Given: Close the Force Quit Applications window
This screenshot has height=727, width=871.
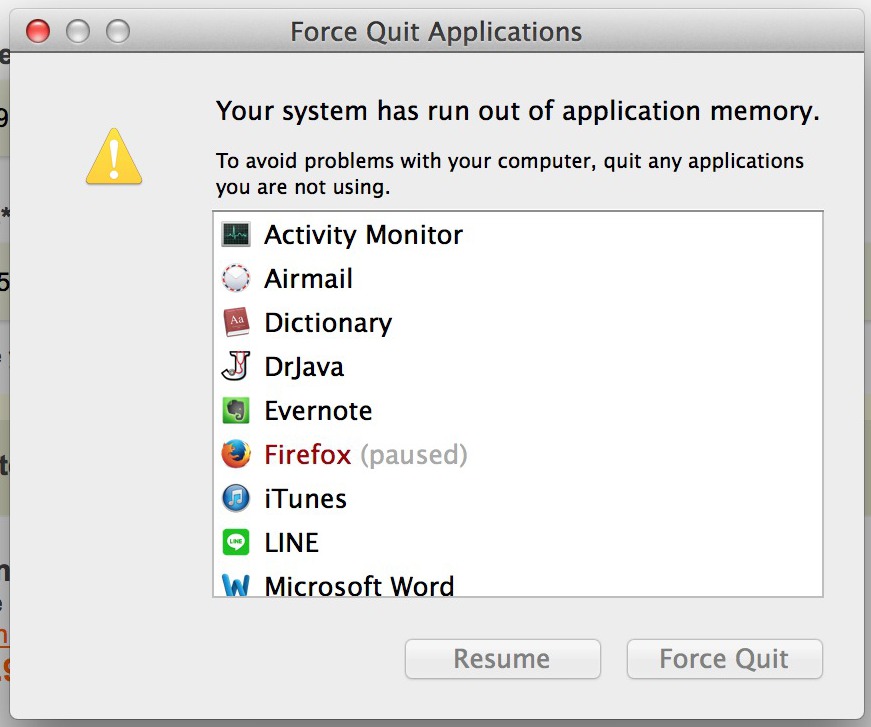Looking at the screenshot, I should [38, 31].
